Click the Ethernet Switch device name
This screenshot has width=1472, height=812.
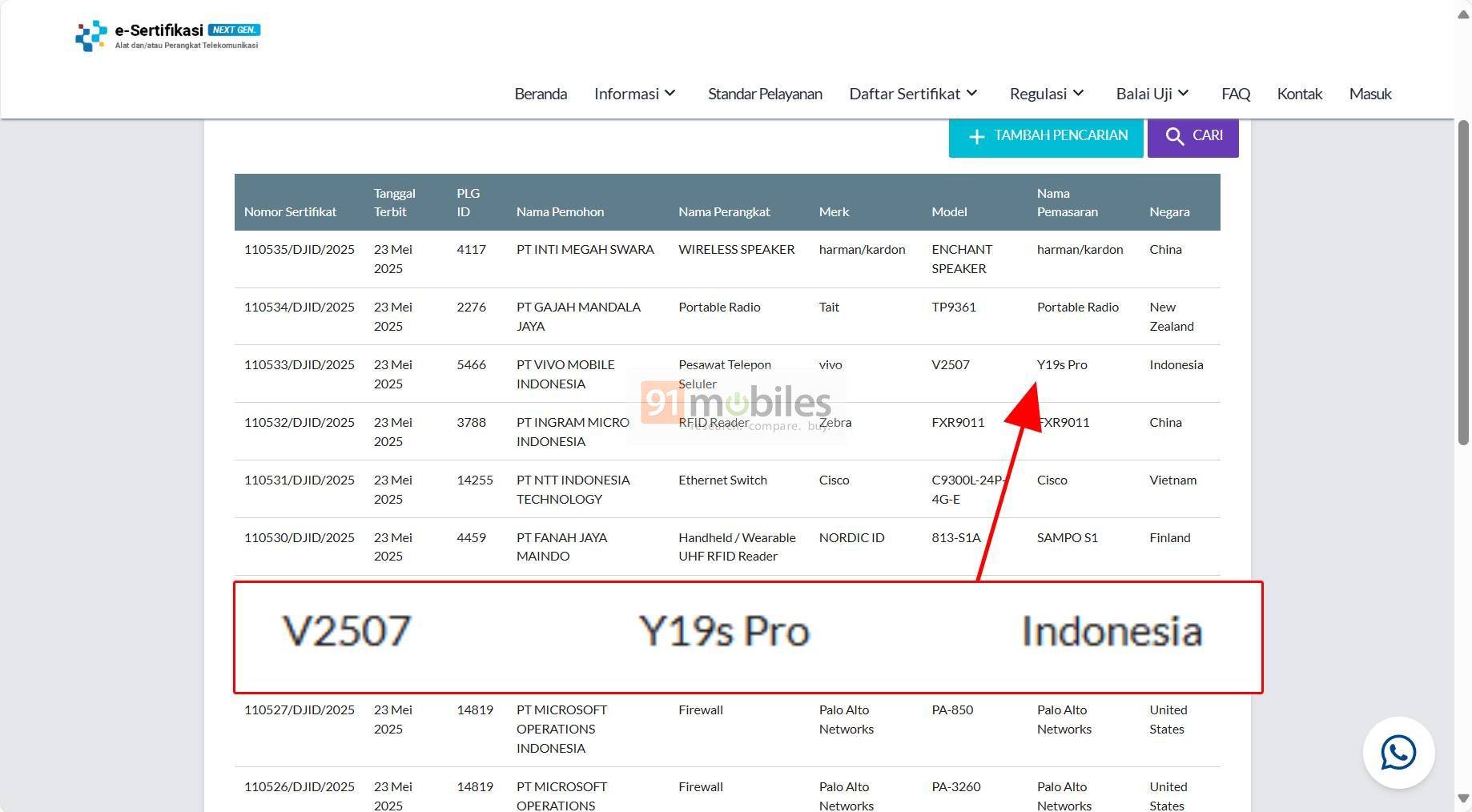pos(722,480)
